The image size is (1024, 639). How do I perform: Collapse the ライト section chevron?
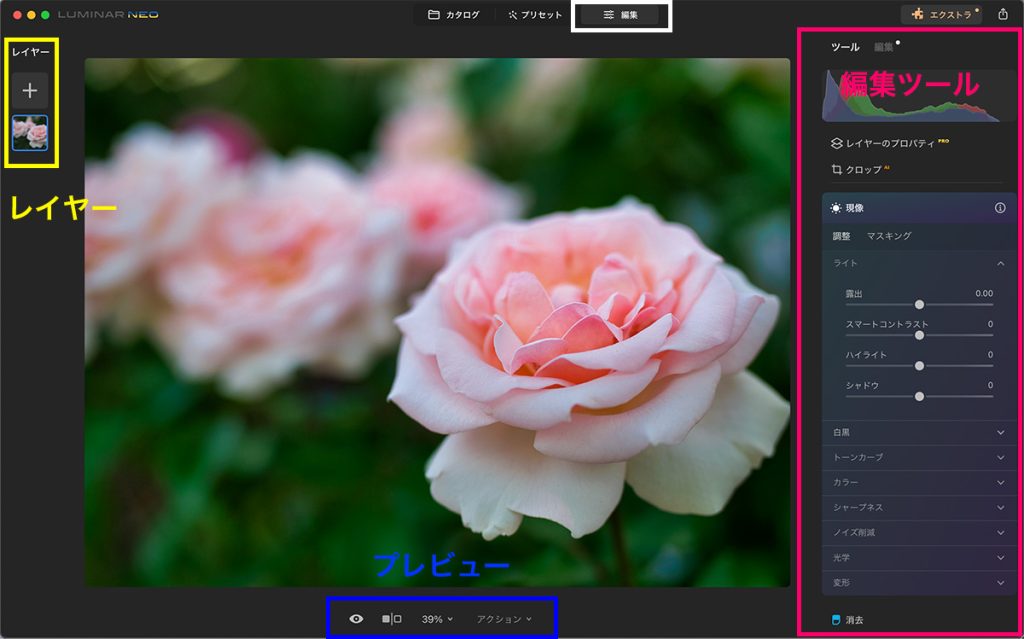click(1000, 263)
